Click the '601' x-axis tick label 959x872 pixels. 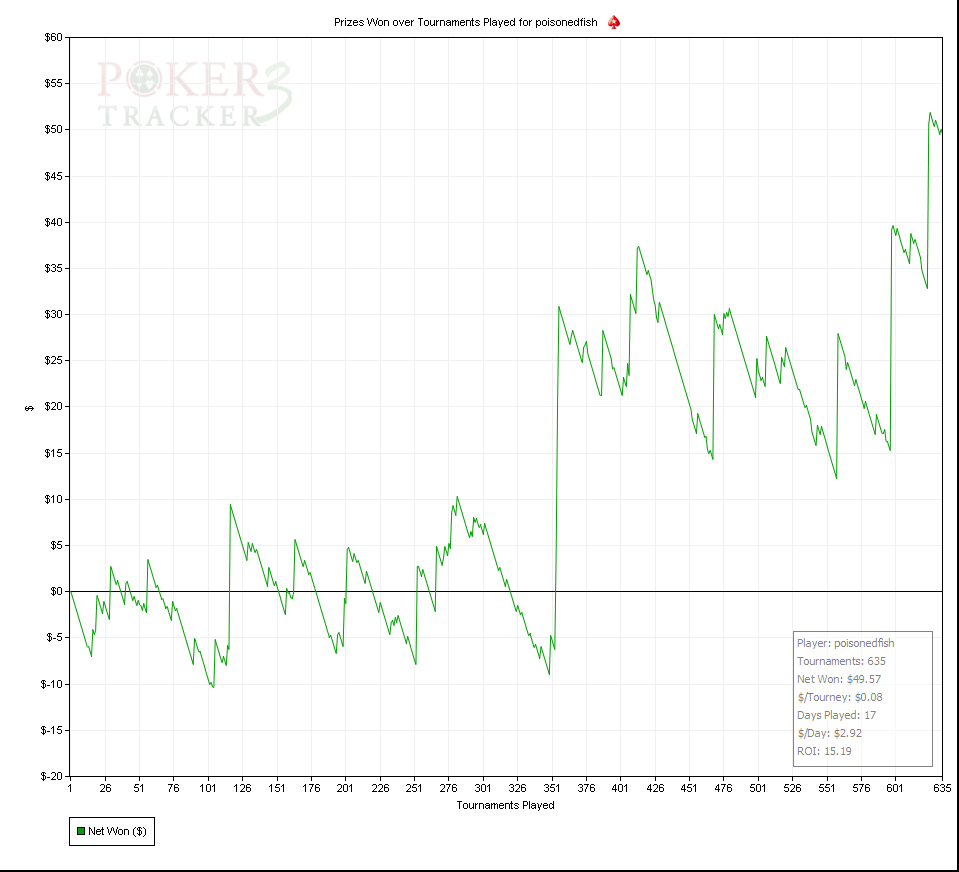895,788
